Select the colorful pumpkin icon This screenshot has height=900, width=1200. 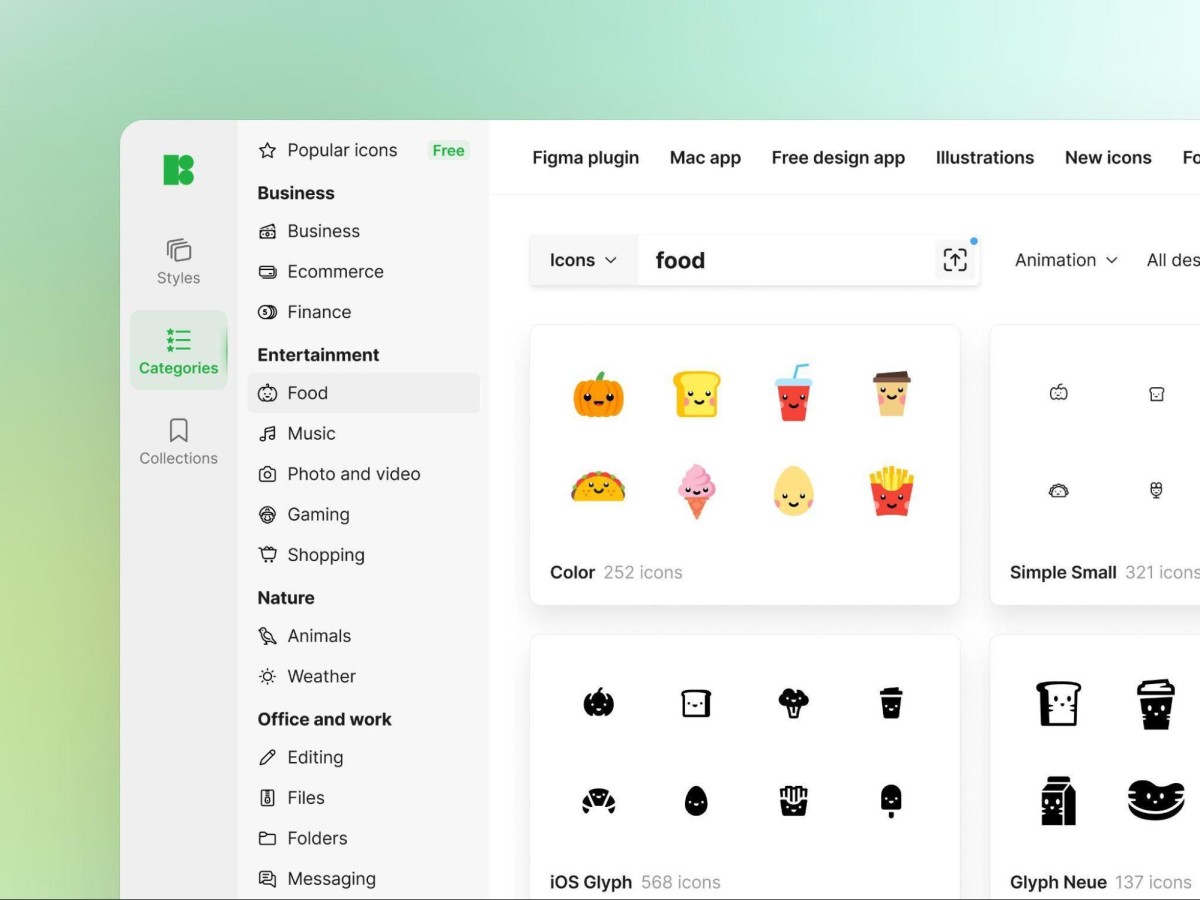click(x=598, y=393)
